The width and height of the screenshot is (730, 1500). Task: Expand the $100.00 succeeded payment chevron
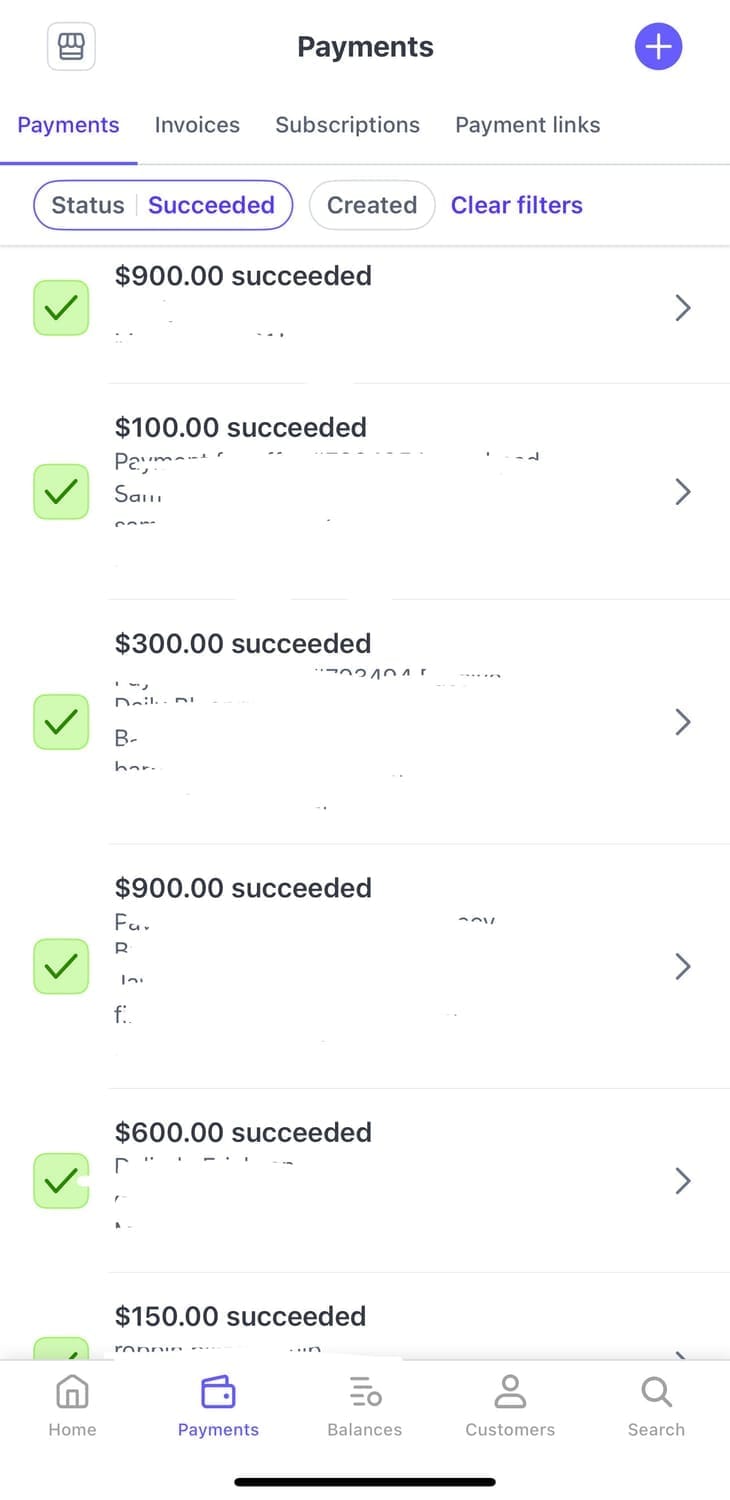point(683,491)
